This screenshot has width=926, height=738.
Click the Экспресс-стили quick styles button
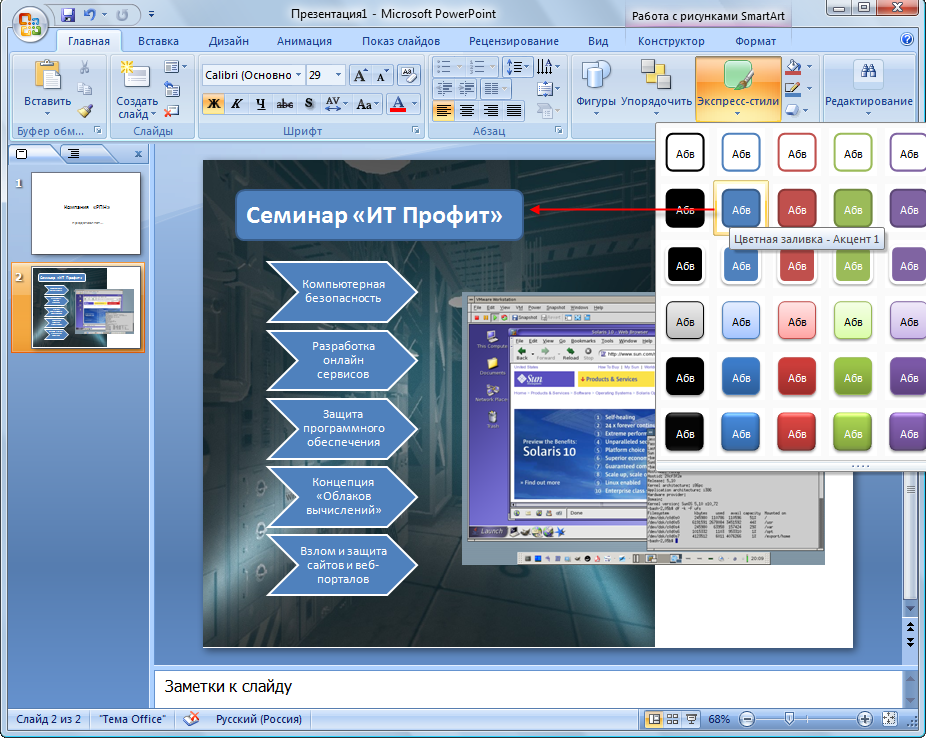point(738,88)
